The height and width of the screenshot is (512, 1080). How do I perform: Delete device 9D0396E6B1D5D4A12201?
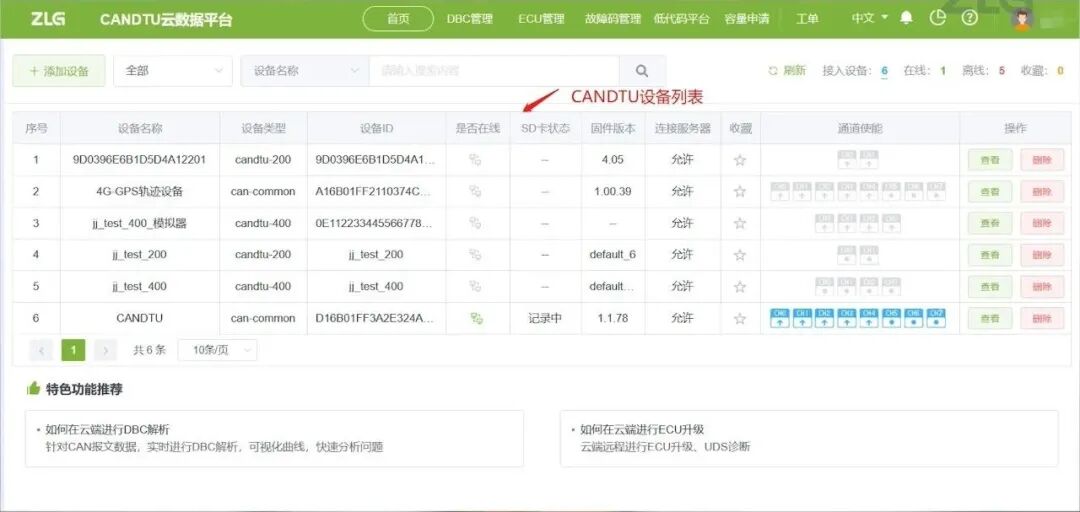pos(1042,160)
